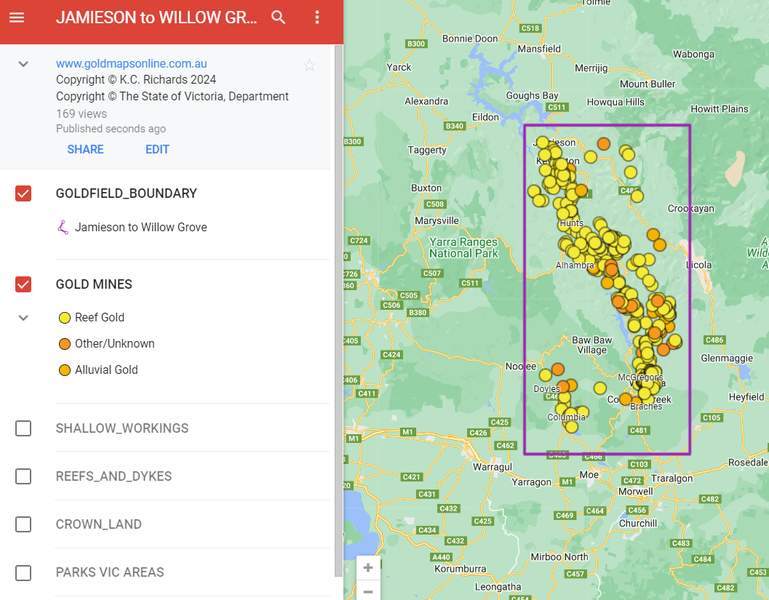The image size is (769, 600).
Task: Click the yellow marker at Jamieson
Action: 542,143
